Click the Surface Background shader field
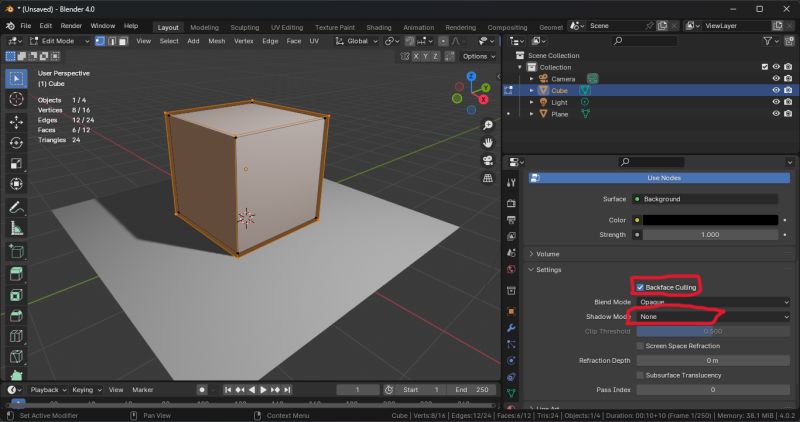The width and height of the screenshot is (800, 422). tap(705, 199)
